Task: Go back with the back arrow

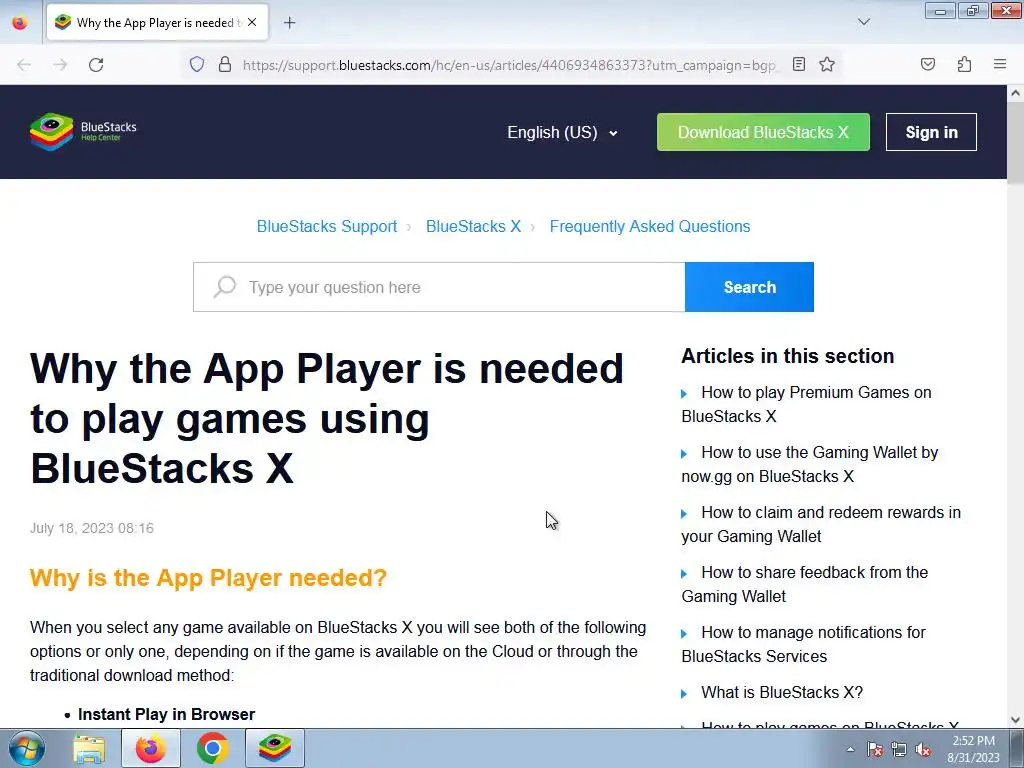Action: coord(24,65)
